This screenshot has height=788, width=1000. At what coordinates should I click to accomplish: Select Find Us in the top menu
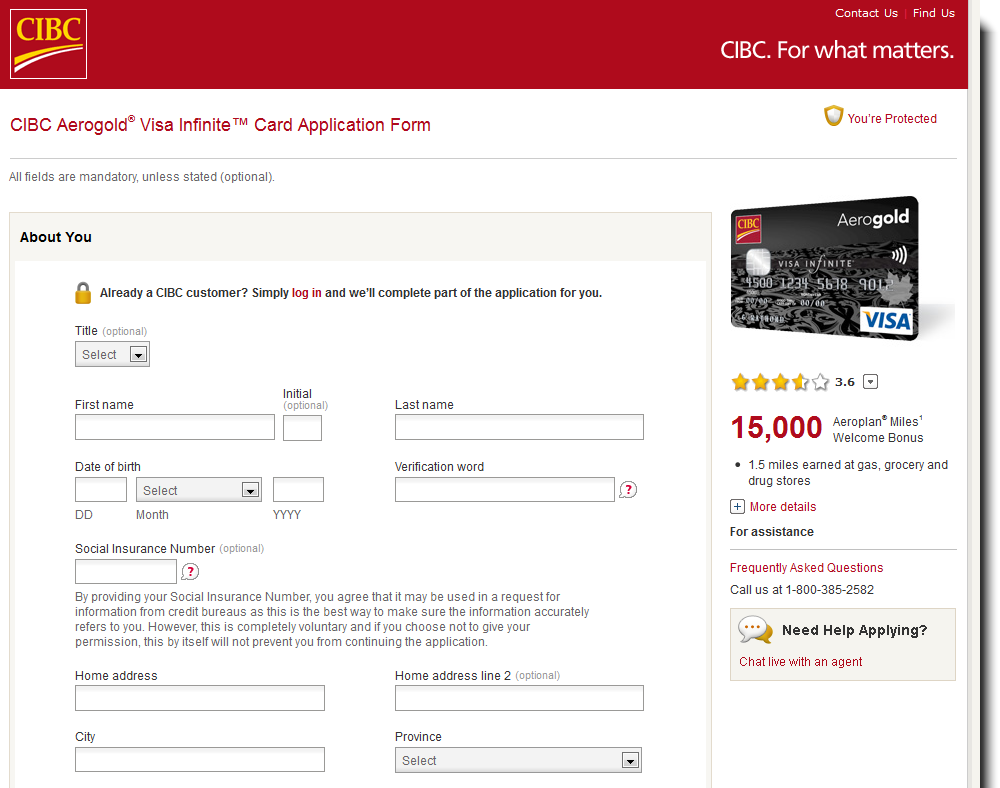click(933, 13)
